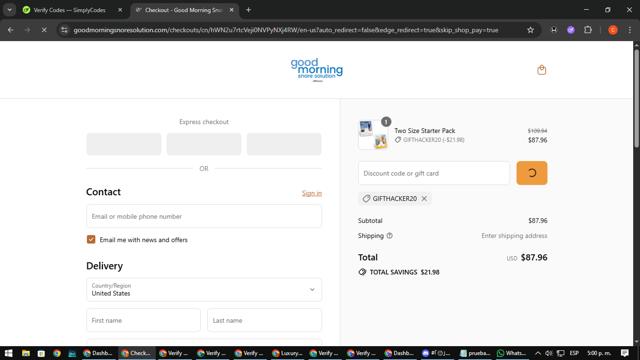Click the GIFTHACKER20 discount tag label
This screenshot has height=360, width=640.
394,198
